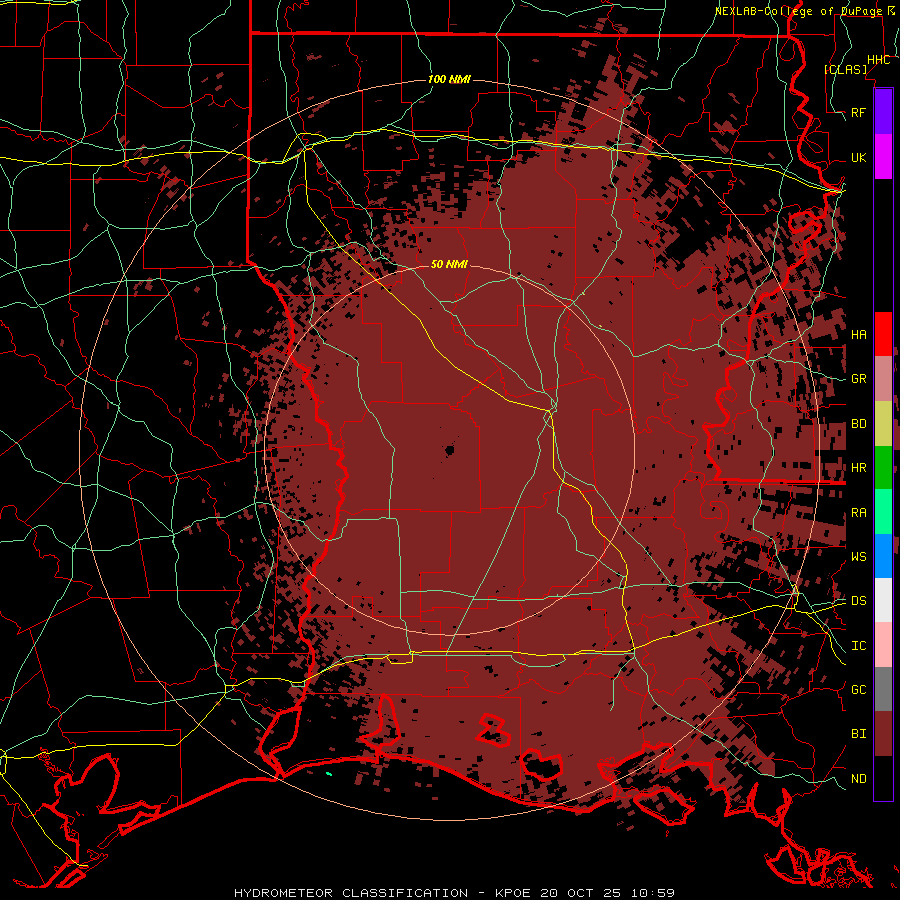Click the '50 NMI' range ring label
Image resolution: width=900 pixels, height=900 pixels.
449,264
